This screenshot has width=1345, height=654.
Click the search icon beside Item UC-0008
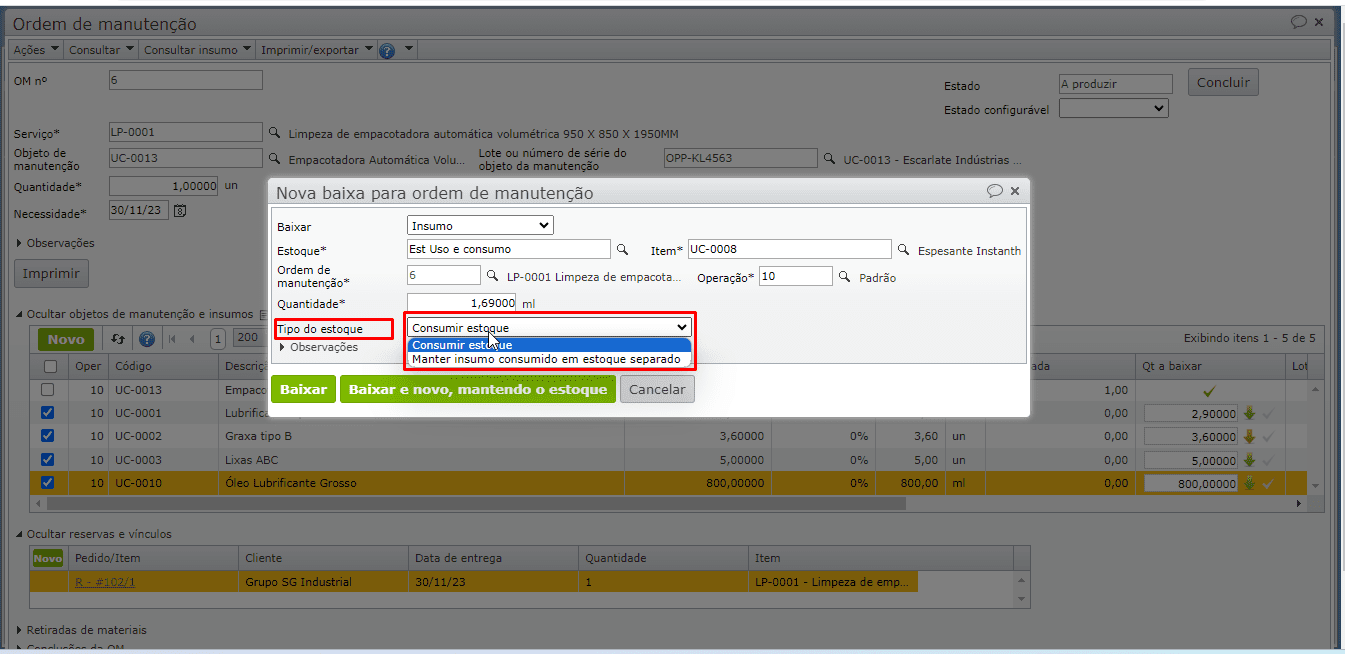click(x=903, y=250)
